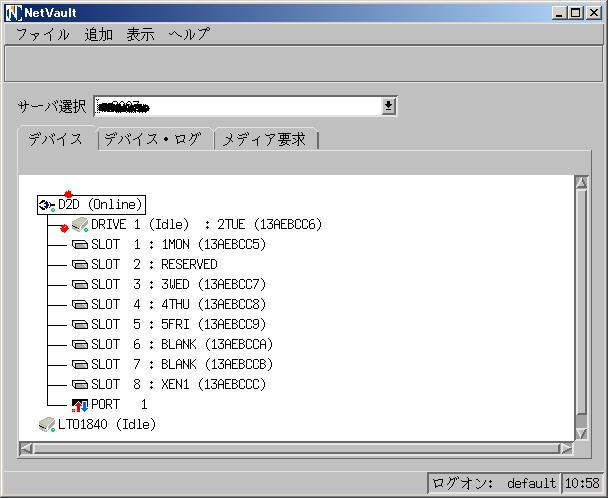The image size is (608, 498).
Task: Click the SLOT 8 XEN1 slot icon
Action: pos(80,384)
